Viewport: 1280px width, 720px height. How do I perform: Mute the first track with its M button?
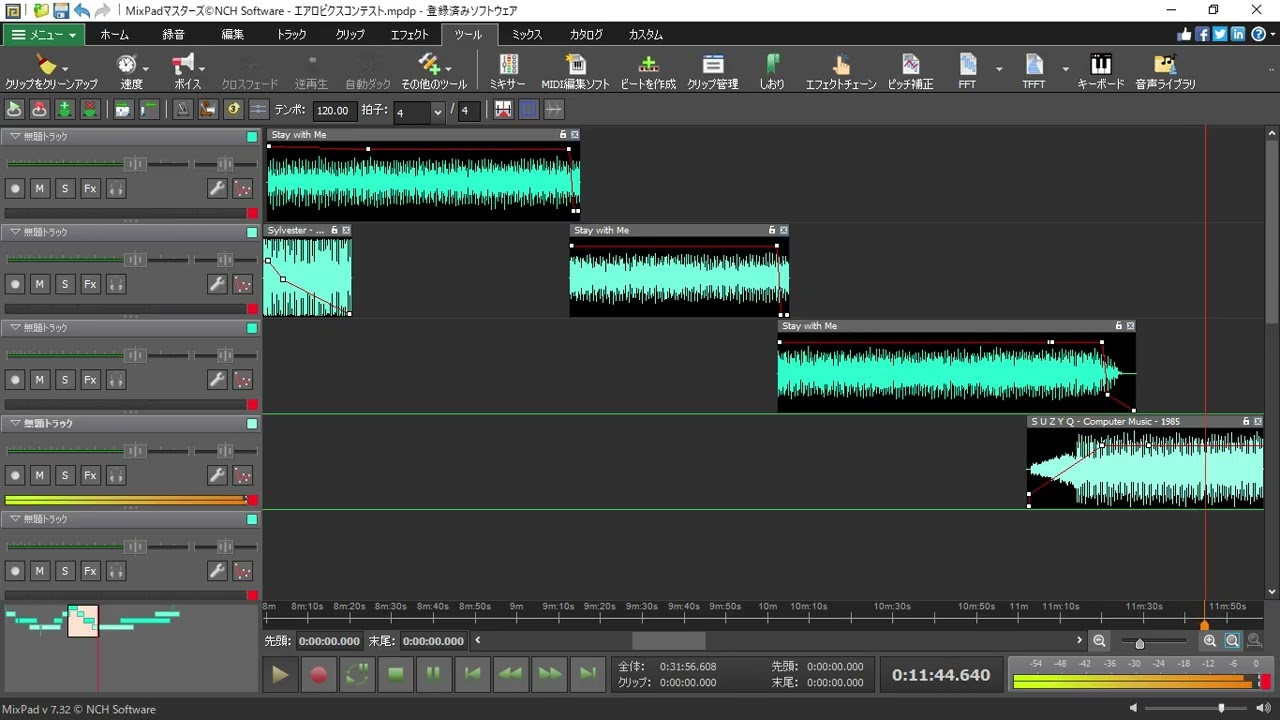[x=40, y=188]
